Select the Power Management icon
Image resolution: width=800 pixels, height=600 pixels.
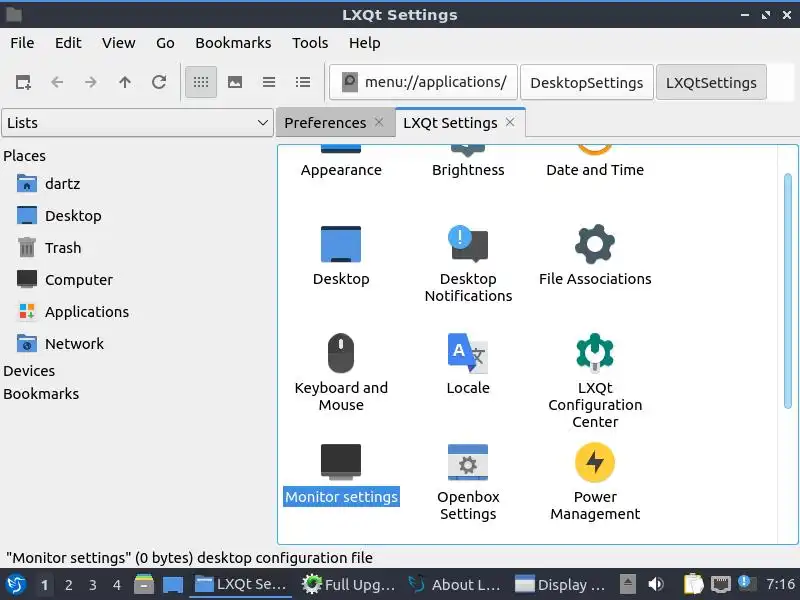[x=595, y=462]
